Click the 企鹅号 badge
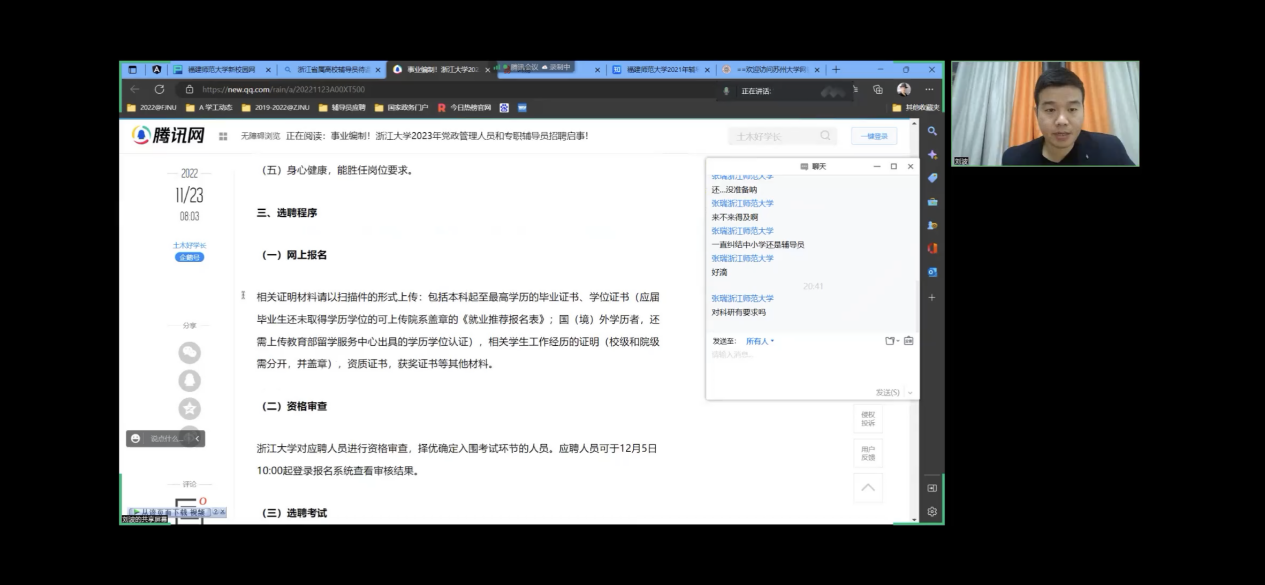The width and height of the screenshot is (1265, 585). pyautogui.click(x=189, y=257)
